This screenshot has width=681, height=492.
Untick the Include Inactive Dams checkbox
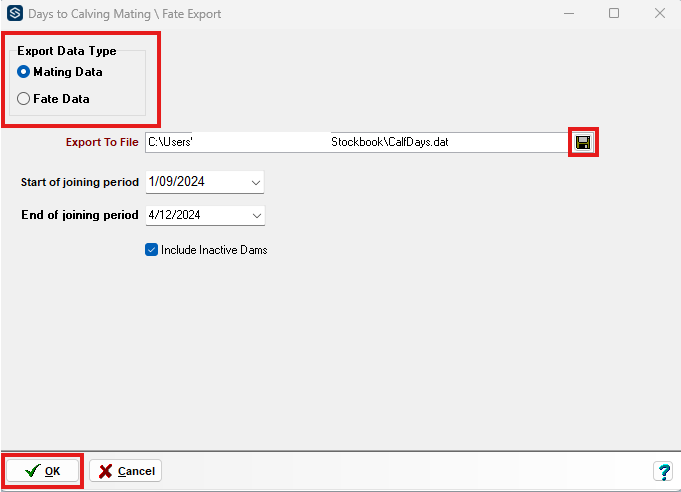point(152,249)
